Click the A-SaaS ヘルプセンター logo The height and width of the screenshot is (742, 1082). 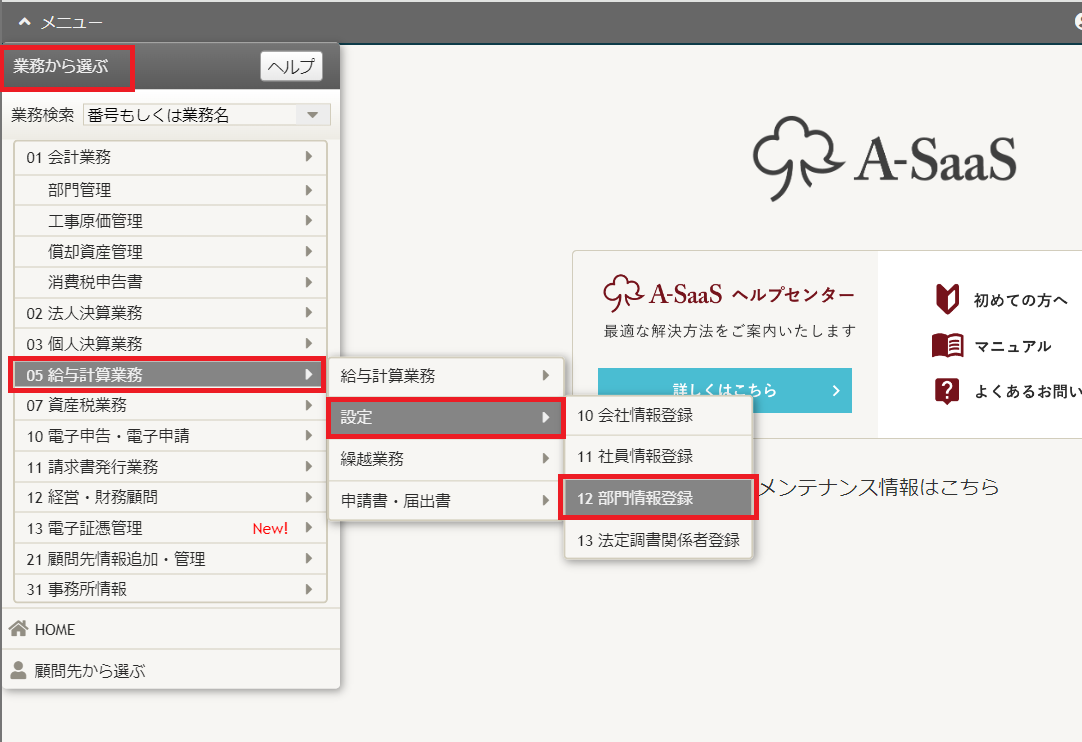729,293
